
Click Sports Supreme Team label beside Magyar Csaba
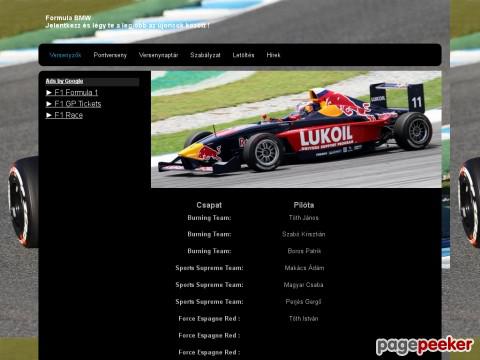[209, 285]
